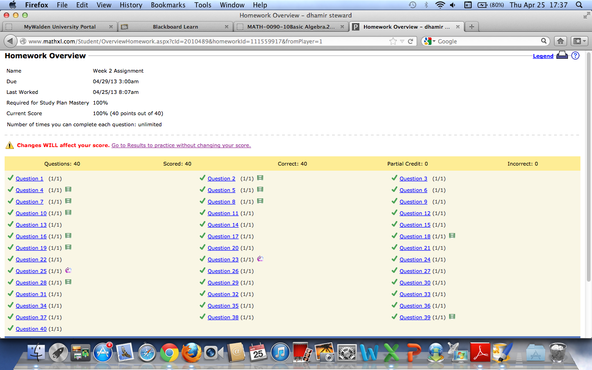Click the purple icon next to Question 25

(68, 270)
